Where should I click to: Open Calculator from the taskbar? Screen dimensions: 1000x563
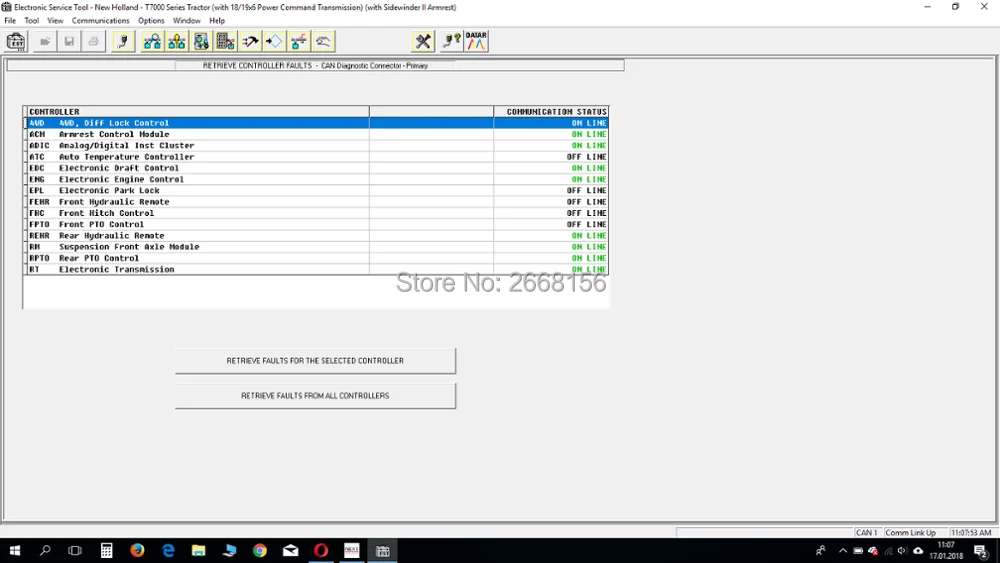coord(107,550)
